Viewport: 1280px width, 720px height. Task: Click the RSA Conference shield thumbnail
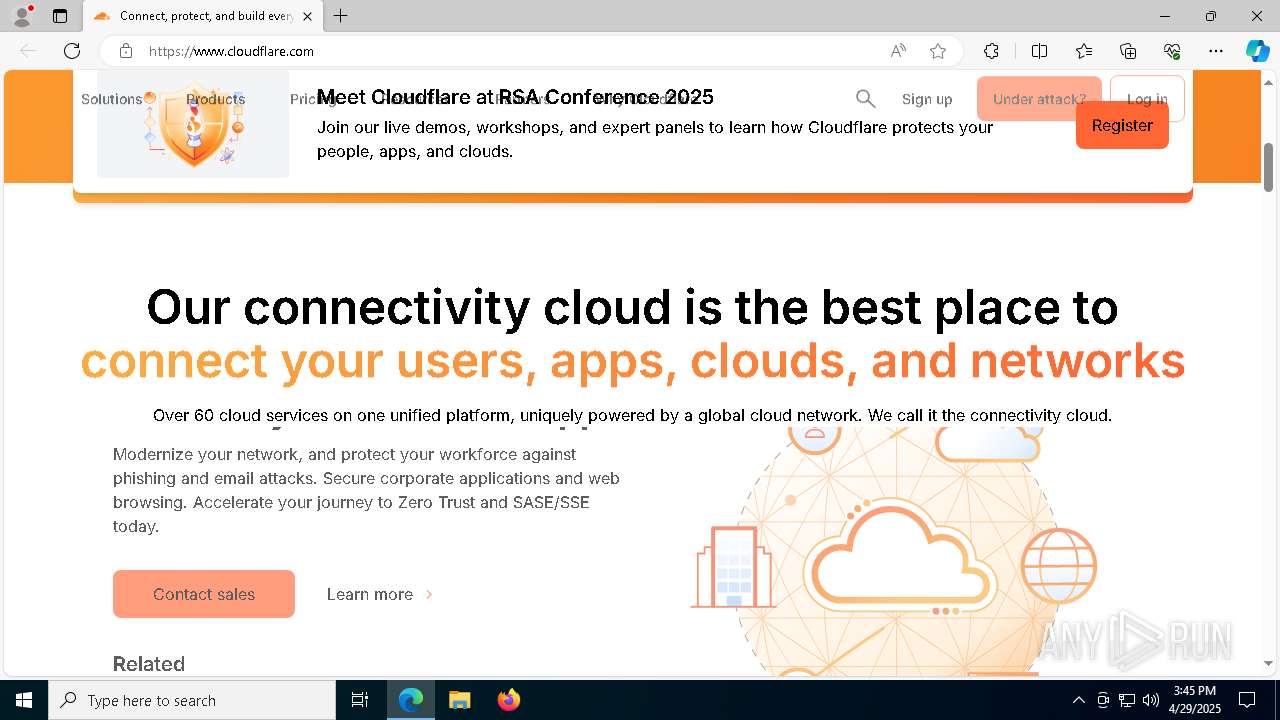193,125
